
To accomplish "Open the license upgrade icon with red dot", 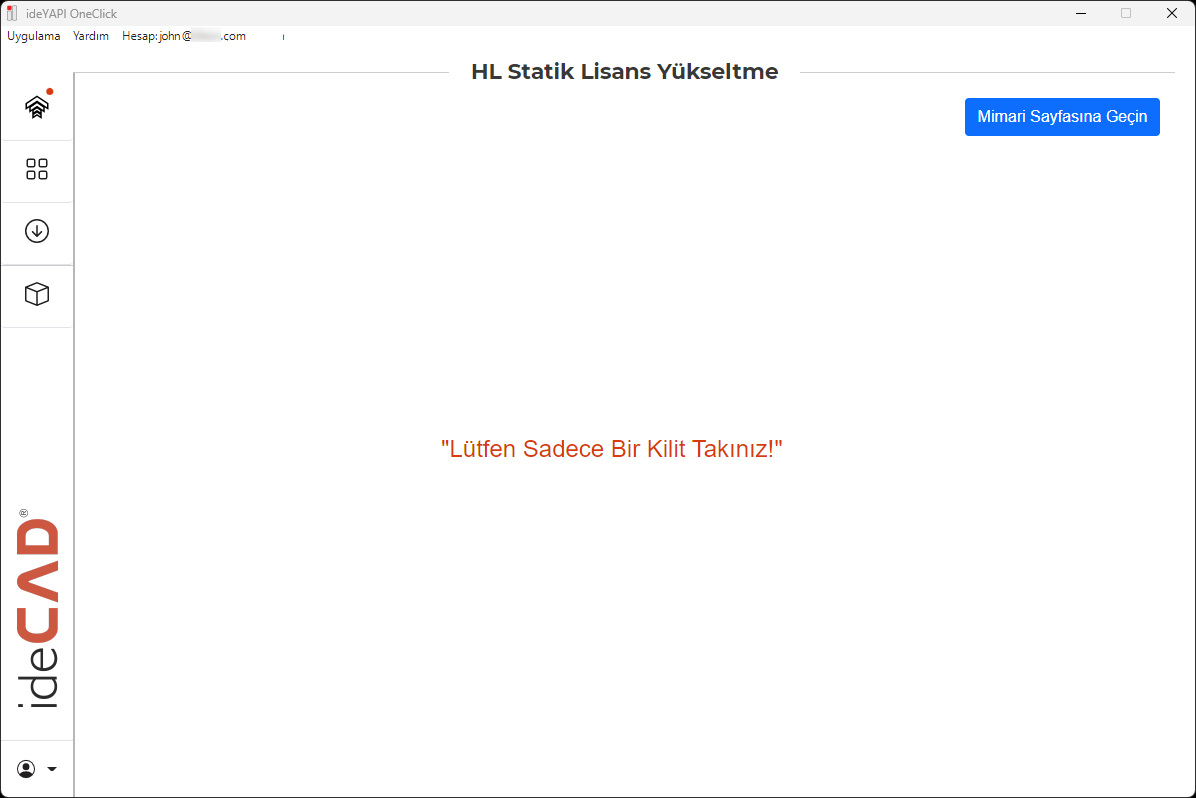I will click(37, 107).
